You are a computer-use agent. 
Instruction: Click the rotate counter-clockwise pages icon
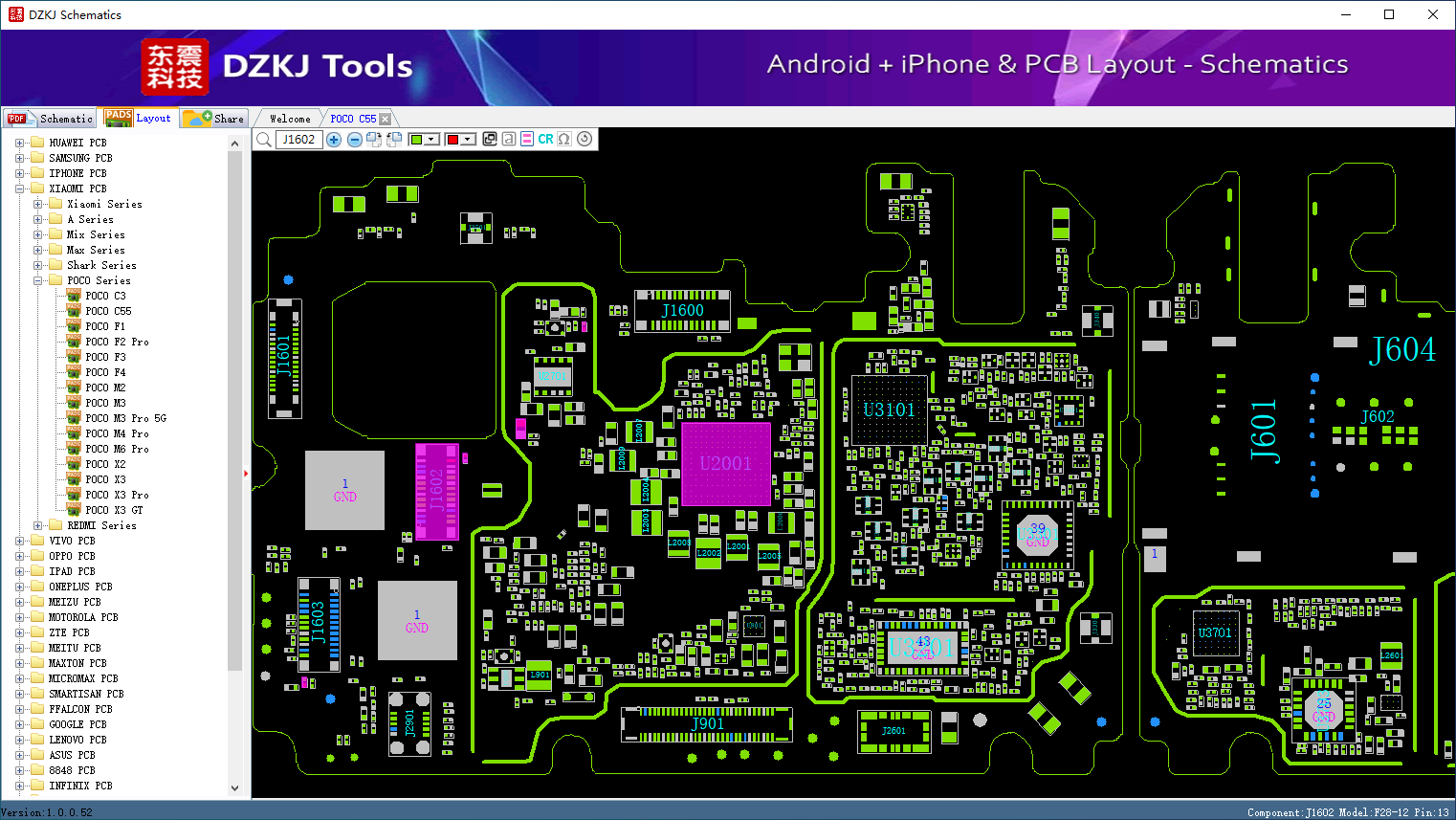[394, 140]
